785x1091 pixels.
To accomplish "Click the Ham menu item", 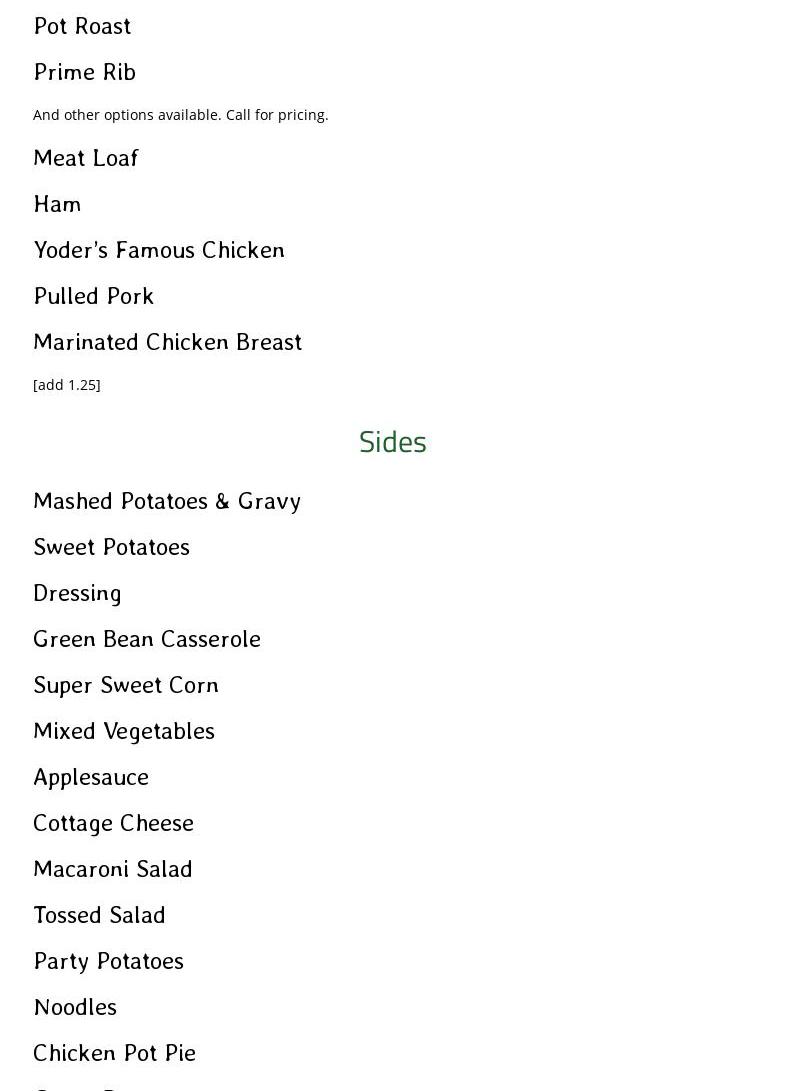I will point(57,204).
